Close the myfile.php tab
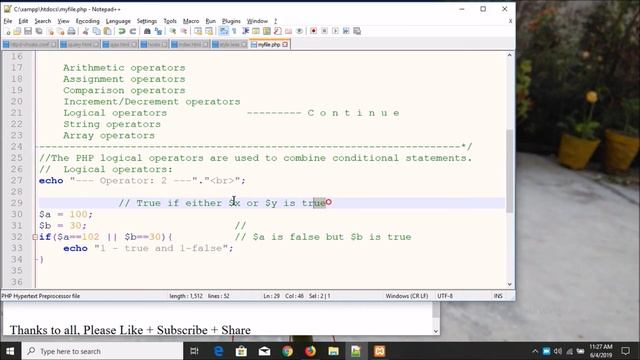The image size is (640, 360). click(x=285, y=44)
